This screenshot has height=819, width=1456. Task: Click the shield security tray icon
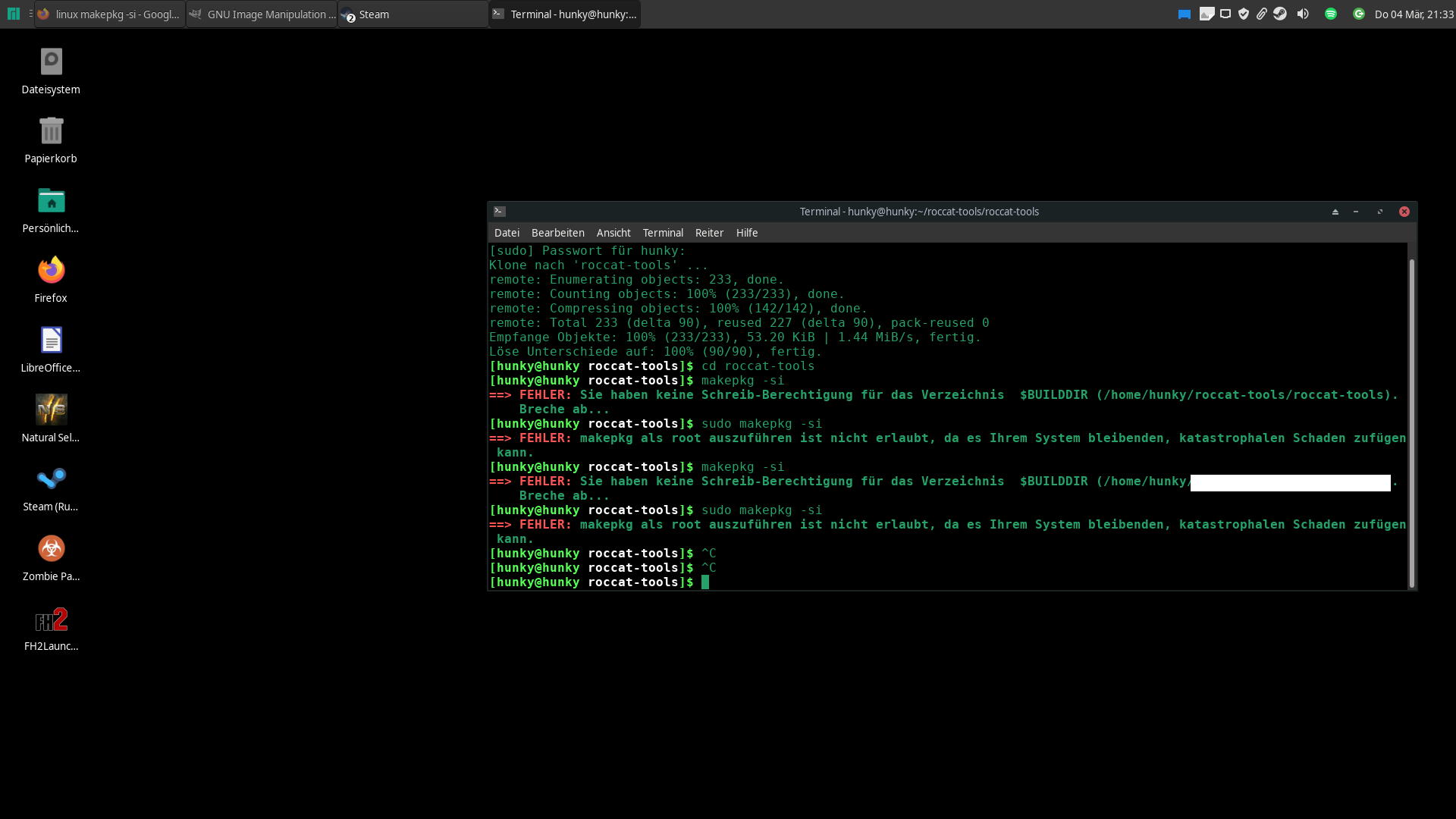point(1244,14)
